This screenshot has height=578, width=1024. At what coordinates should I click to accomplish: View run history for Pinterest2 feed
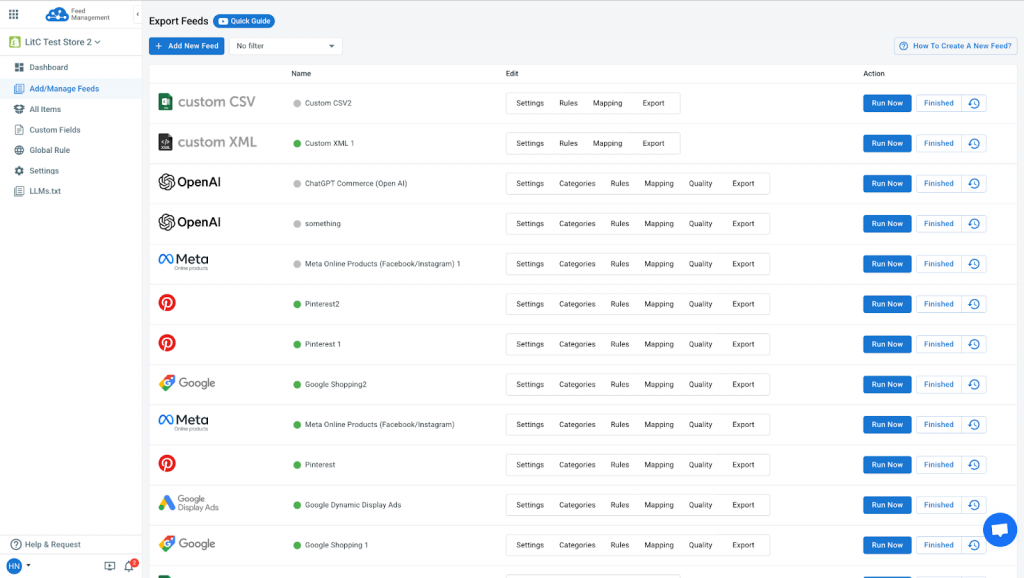pyautogui.click(x=974, y=304)
